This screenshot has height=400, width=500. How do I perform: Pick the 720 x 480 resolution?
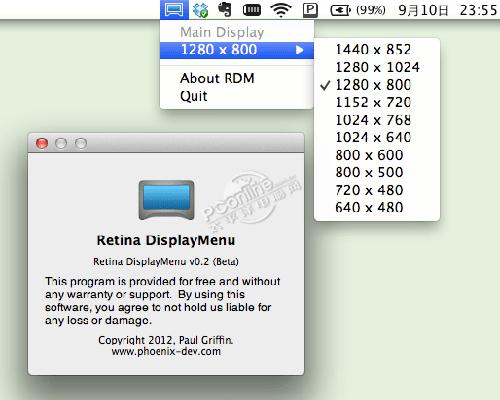pyautogui.click(x=377, y=190)
